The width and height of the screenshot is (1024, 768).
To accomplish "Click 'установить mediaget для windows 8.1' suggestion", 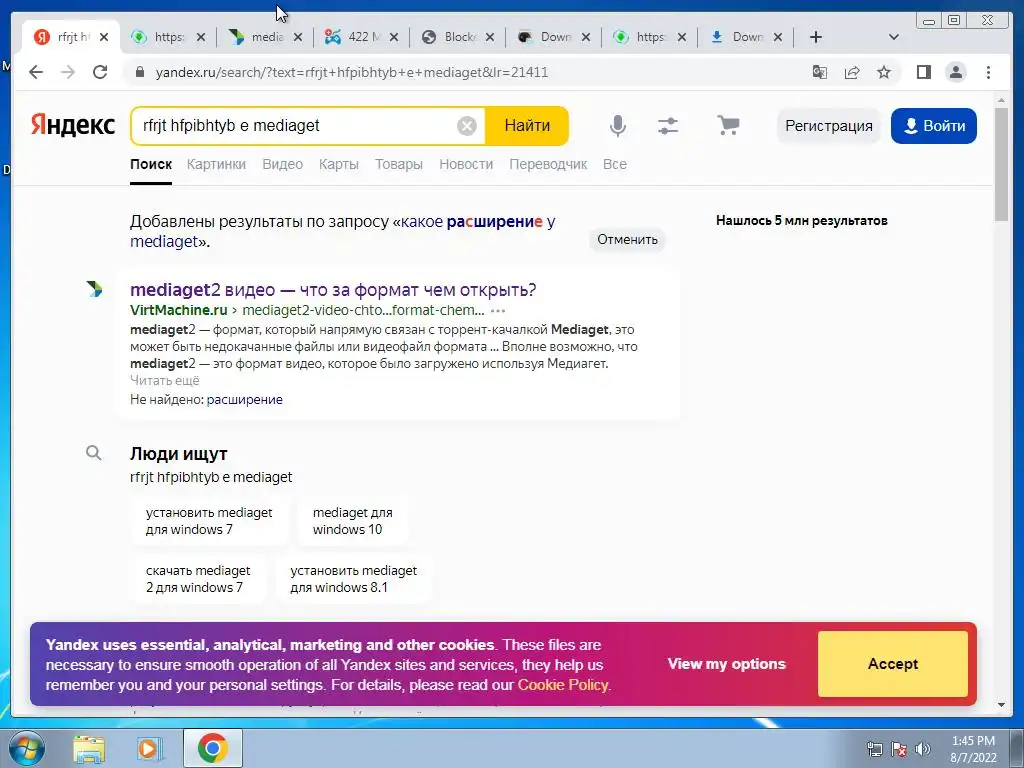I will (353, 579).
